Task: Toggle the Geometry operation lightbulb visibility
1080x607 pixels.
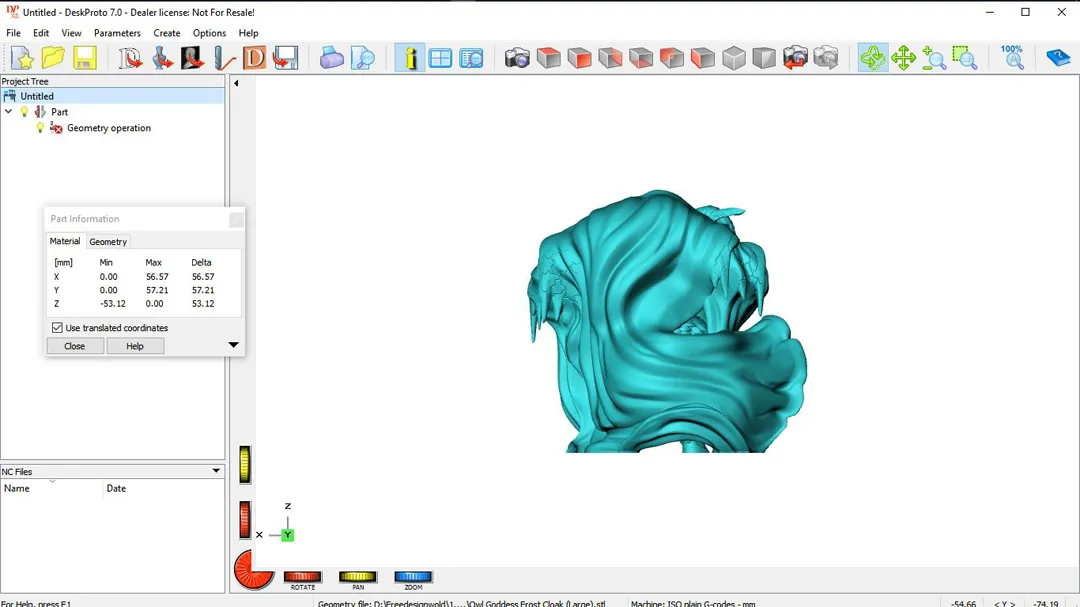Action: pos(40,128)
